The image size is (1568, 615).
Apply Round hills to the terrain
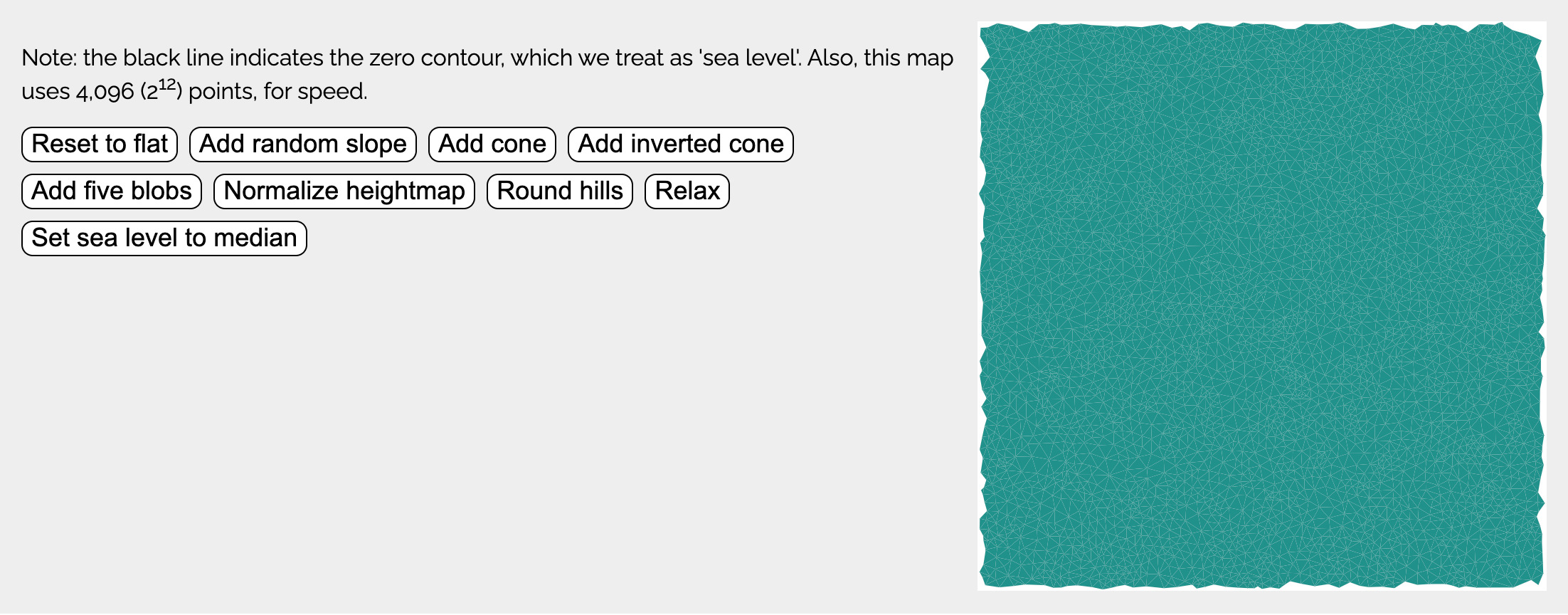tap(560, 191)
